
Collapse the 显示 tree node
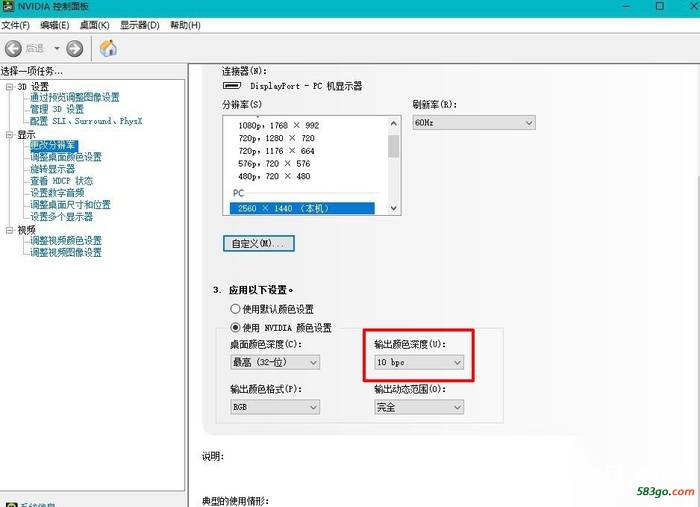9,134
